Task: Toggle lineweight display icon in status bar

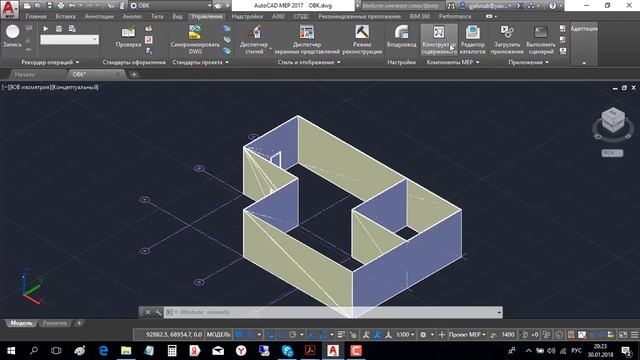Action: point(341,335)
